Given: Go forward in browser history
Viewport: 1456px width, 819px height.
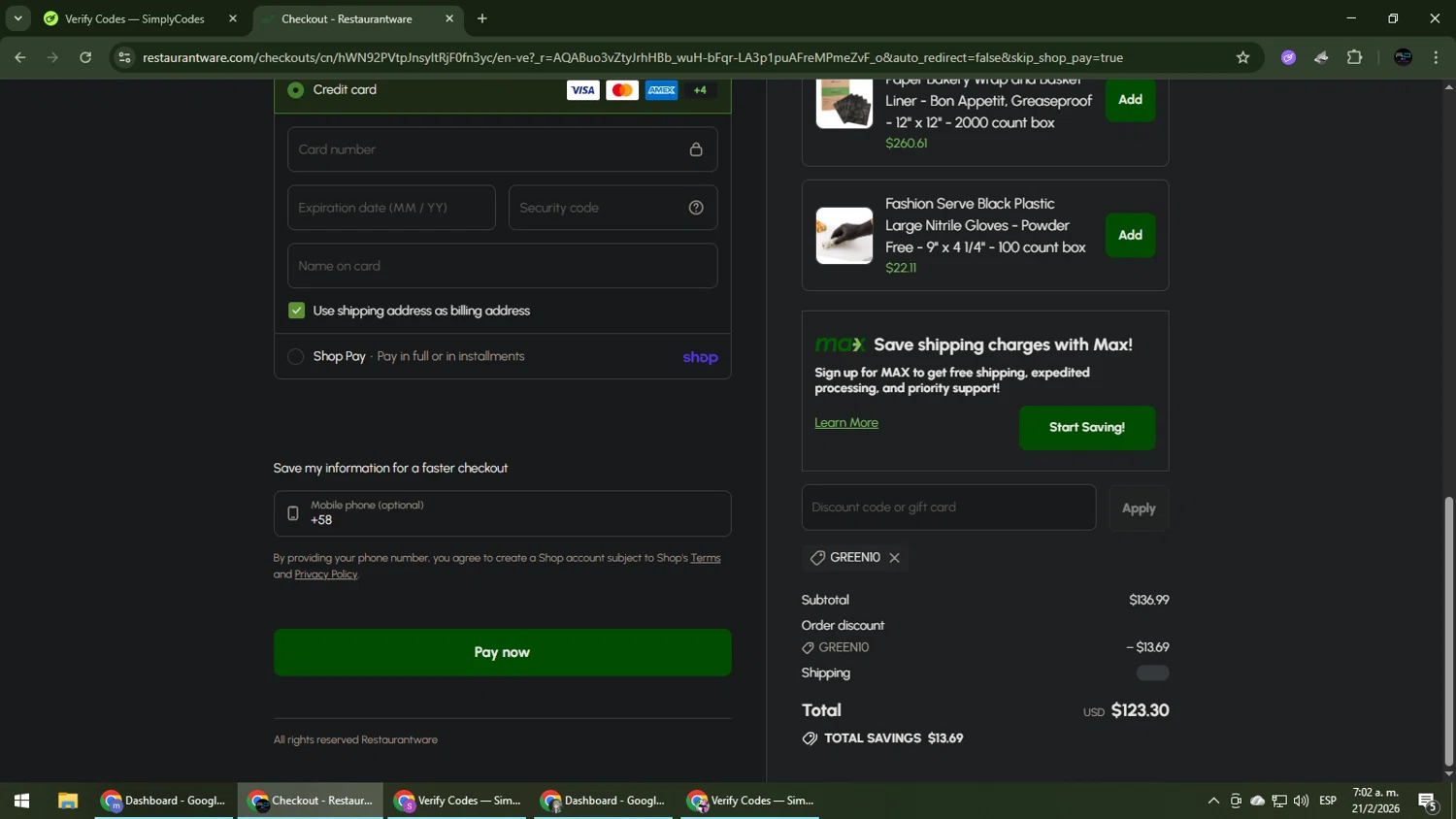Looking at the screenshot, I should pos(53,57).
